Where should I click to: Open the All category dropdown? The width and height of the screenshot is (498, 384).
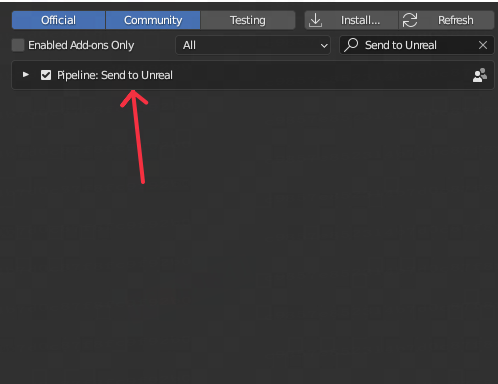[x=253, y=45]
